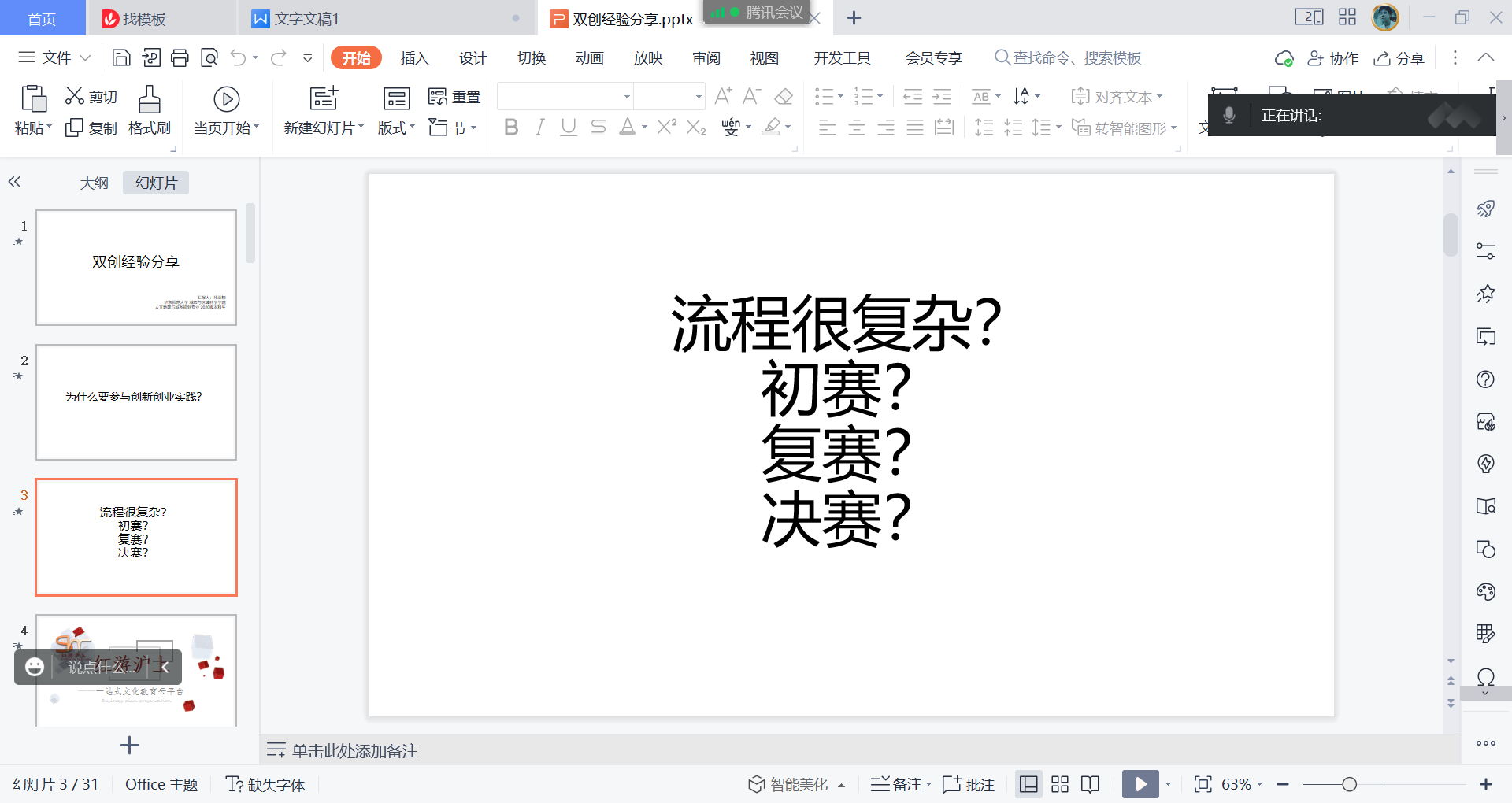
Task: Open the help question mark sidebar icon
Action: 1485,379
